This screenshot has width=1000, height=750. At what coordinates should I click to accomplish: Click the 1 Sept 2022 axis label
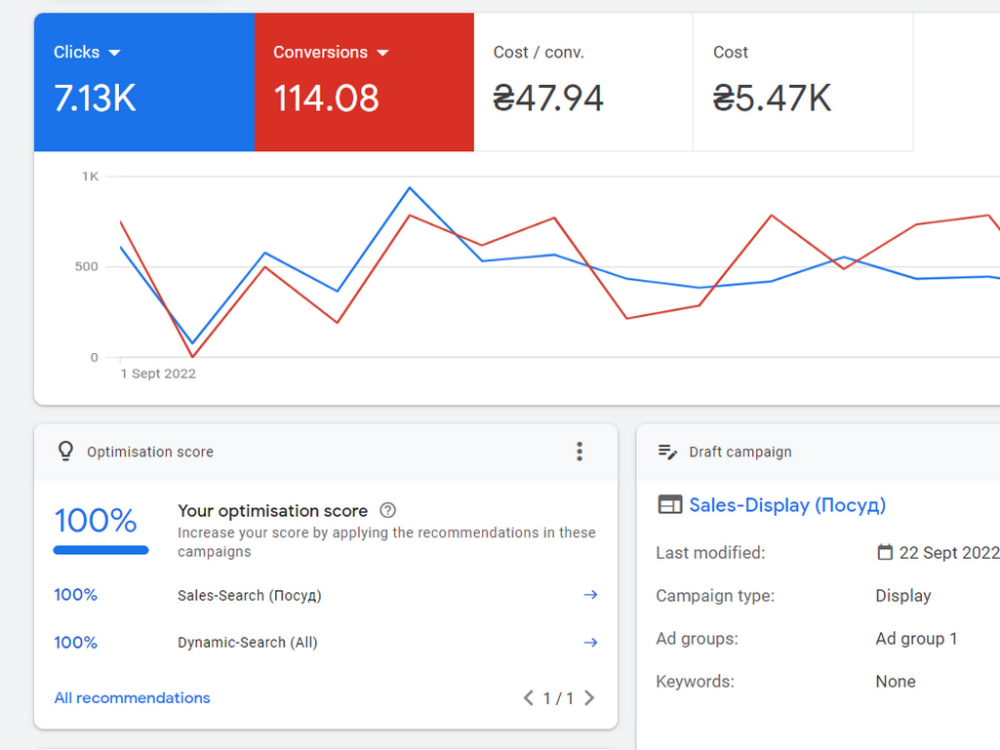[158, 374]
